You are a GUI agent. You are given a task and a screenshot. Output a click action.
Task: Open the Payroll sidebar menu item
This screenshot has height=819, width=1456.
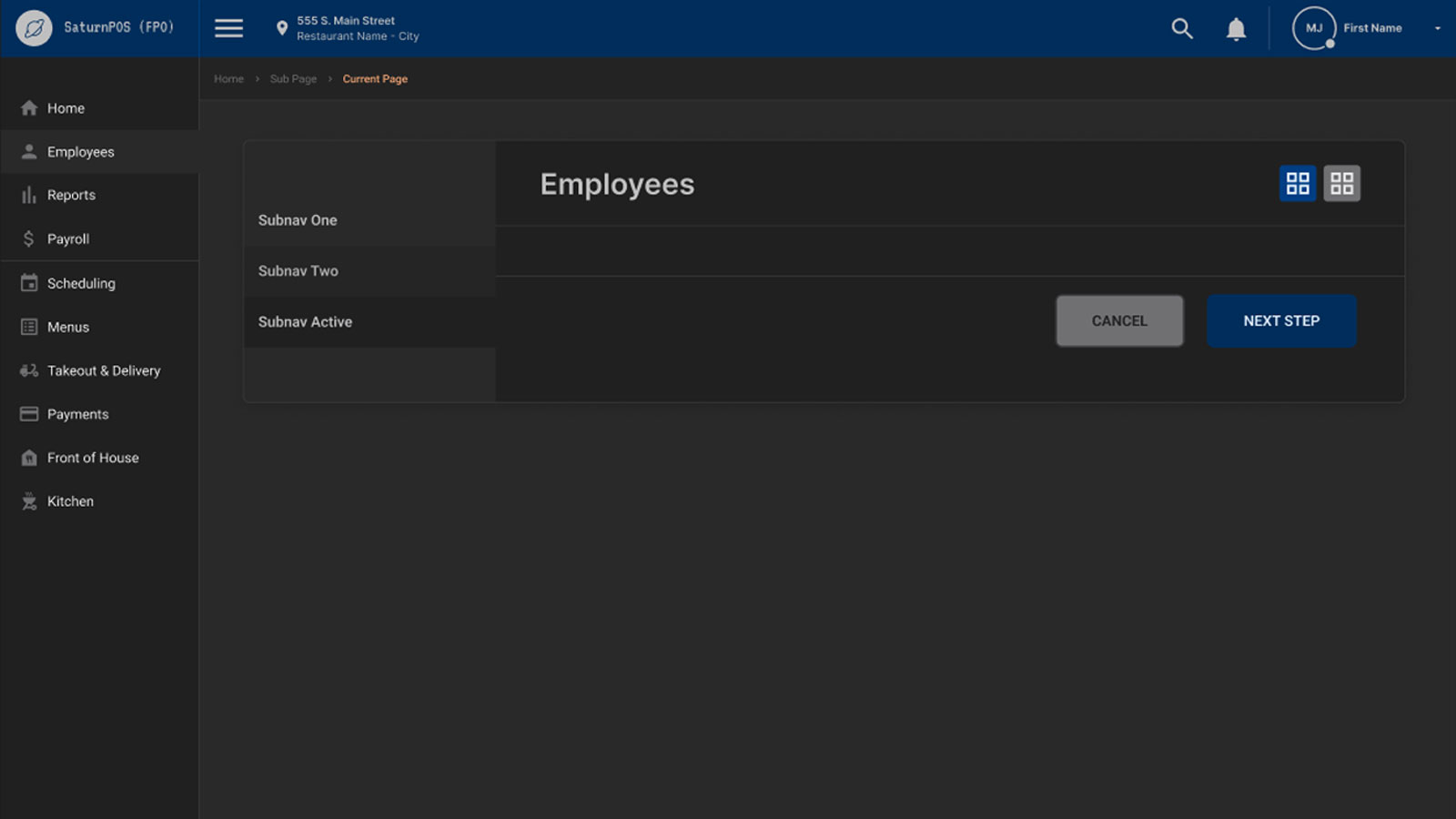click(x=99, y=238)
